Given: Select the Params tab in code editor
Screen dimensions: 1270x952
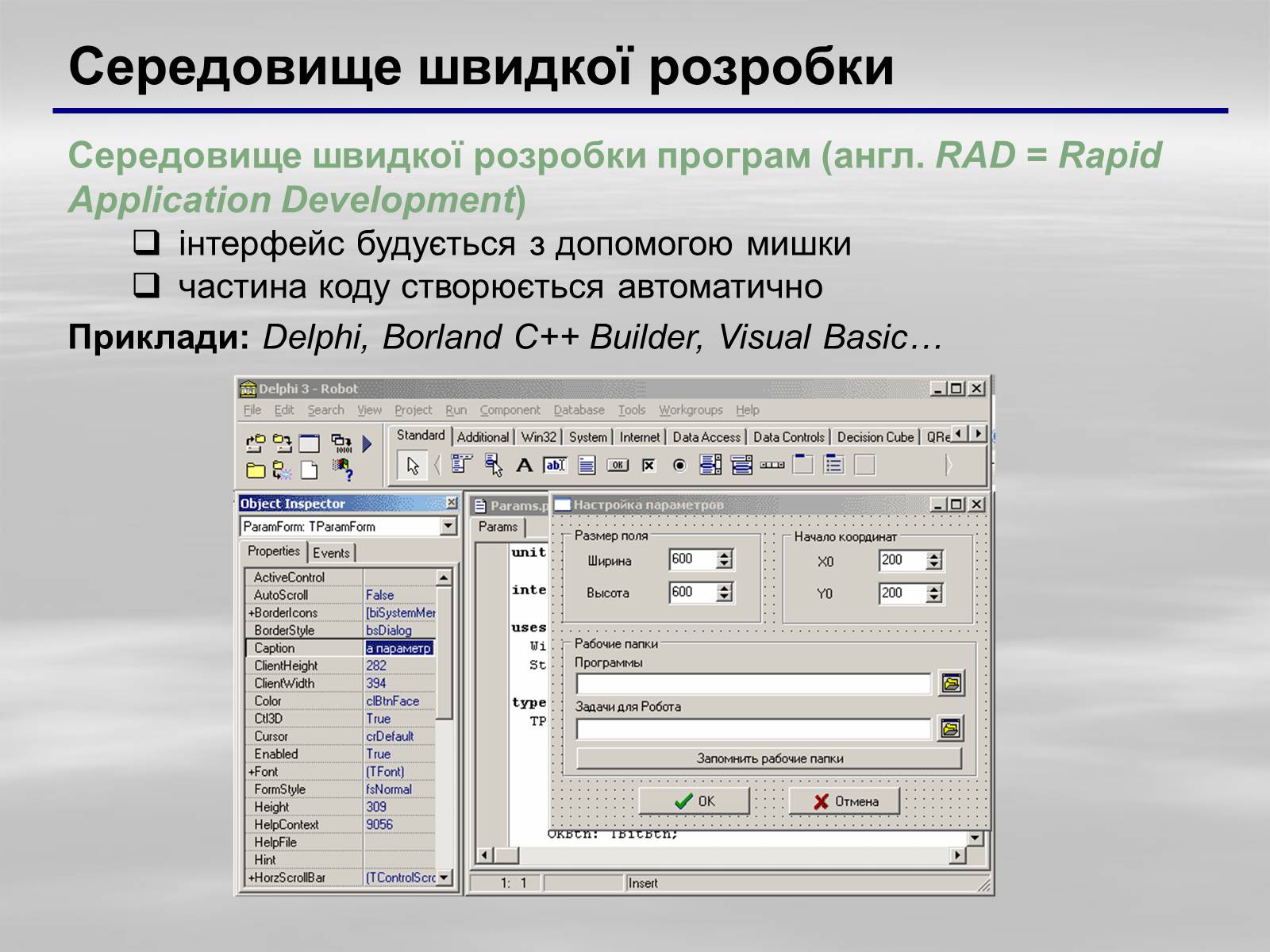Looking at the screenshot, I should tap(498, 527).
